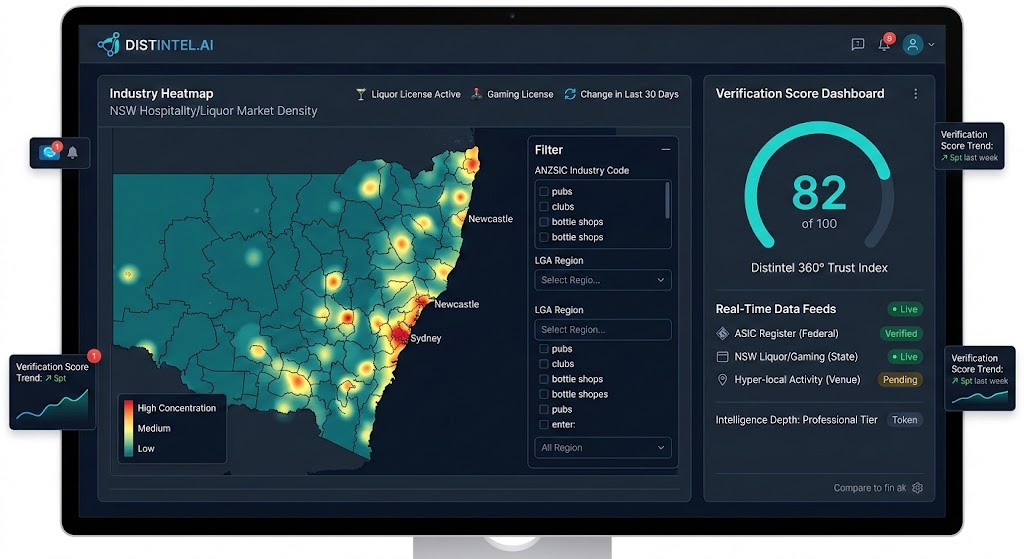Collapse the Filter panel with minus icon
Image resolution: width=1024 pixels, height=559 pixels.
665,150
